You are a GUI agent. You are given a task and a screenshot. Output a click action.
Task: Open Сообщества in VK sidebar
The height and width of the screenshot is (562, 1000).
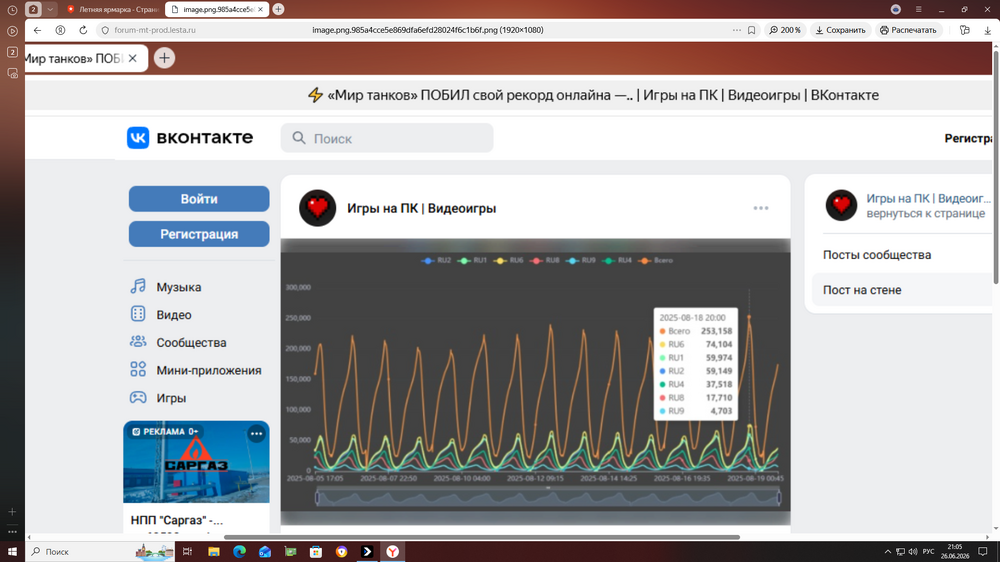click(178, 343)
